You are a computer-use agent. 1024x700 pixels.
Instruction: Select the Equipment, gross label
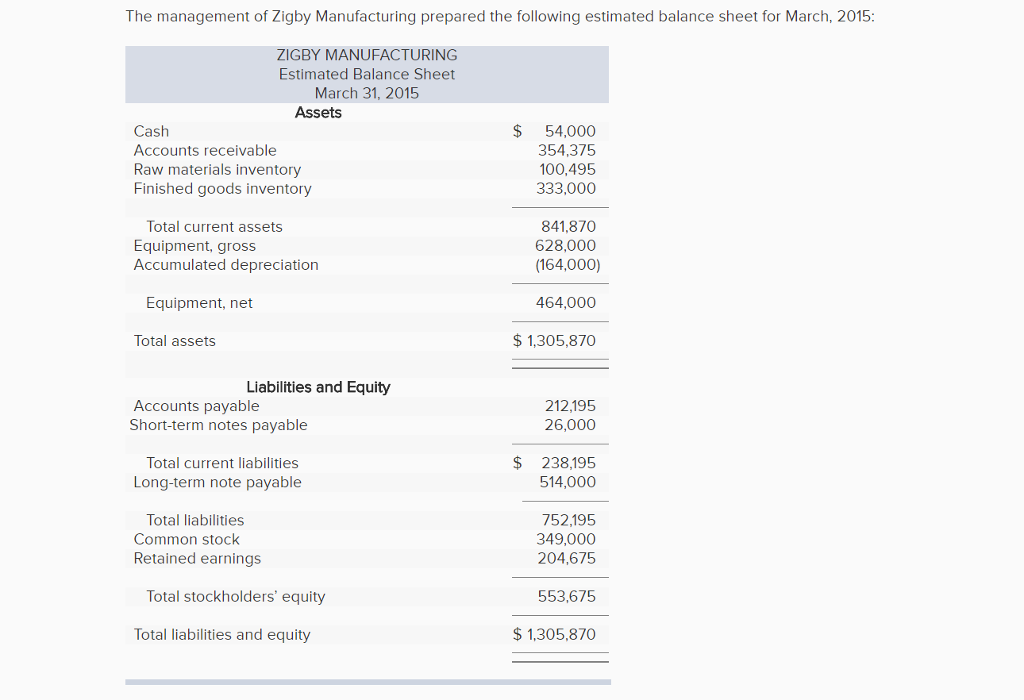(x=195, y=246)
